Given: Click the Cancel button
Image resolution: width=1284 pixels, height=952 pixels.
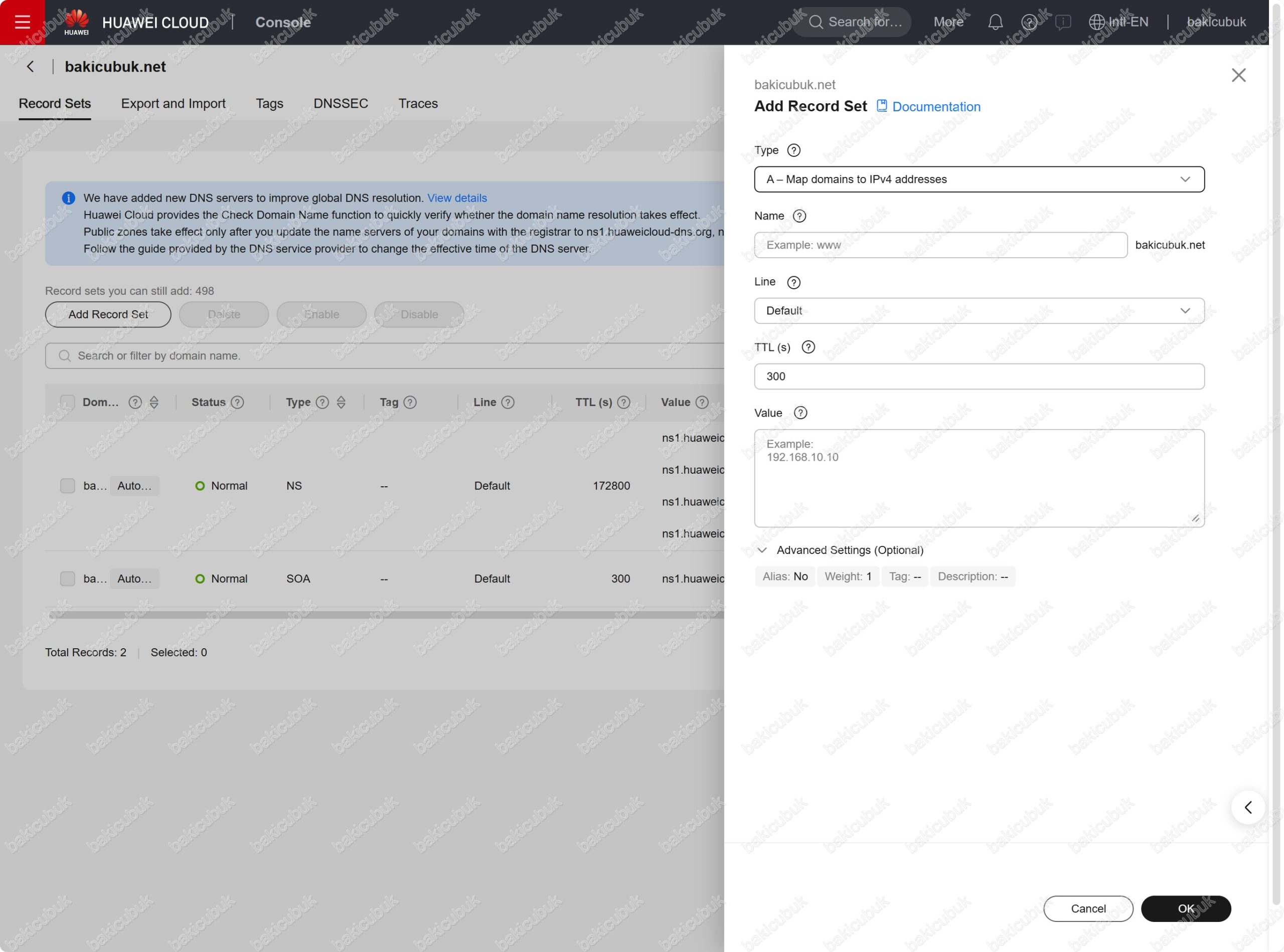Looking at the screenshot, I should click(x=1087, y=909).
